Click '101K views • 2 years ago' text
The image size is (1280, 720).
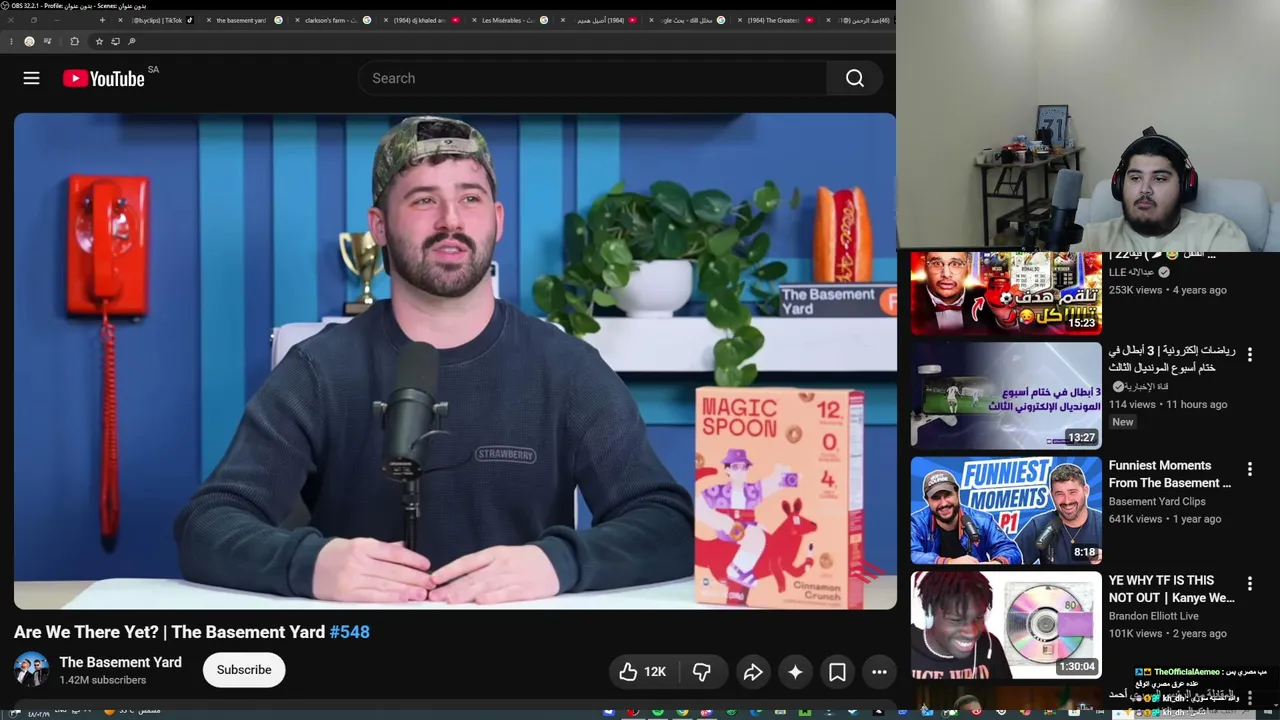pyautogui.click(x=1167, y=634)
